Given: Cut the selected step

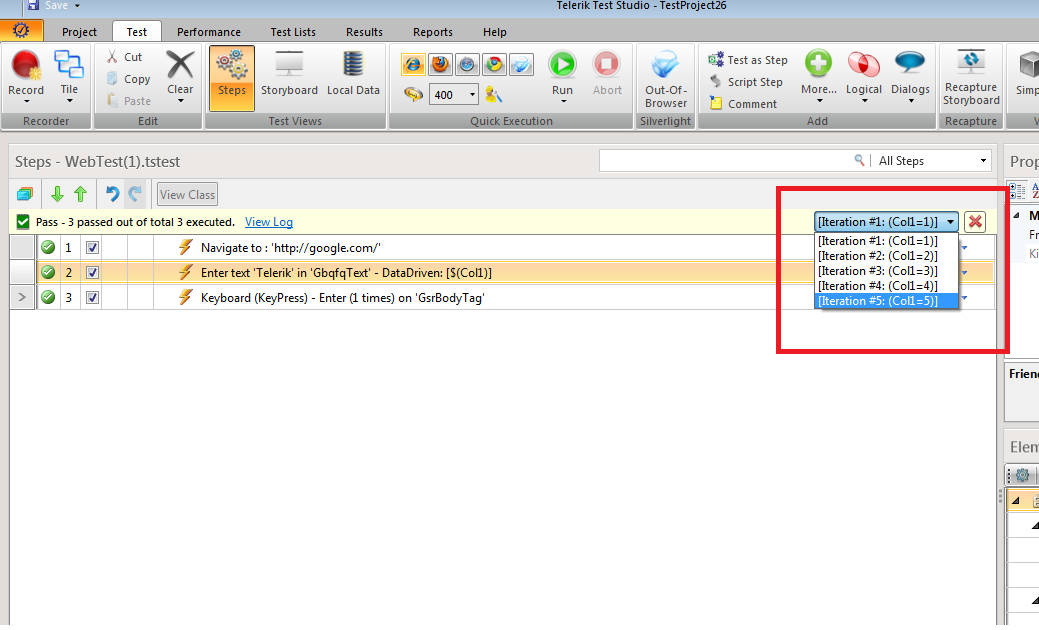Looking at the screenshot, I should pos(125,57).
